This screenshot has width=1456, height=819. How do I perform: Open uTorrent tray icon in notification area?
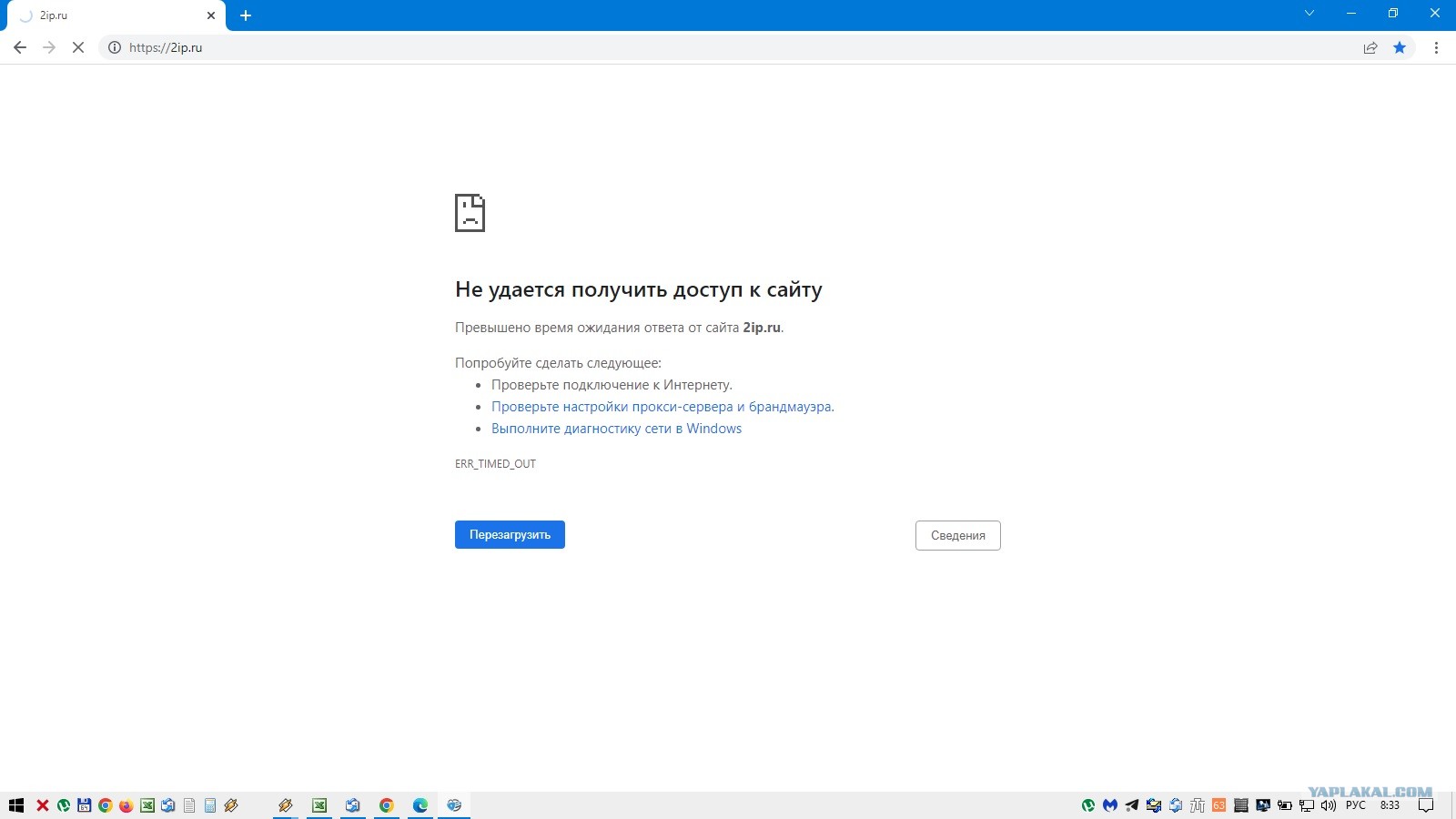point(1088,805)
